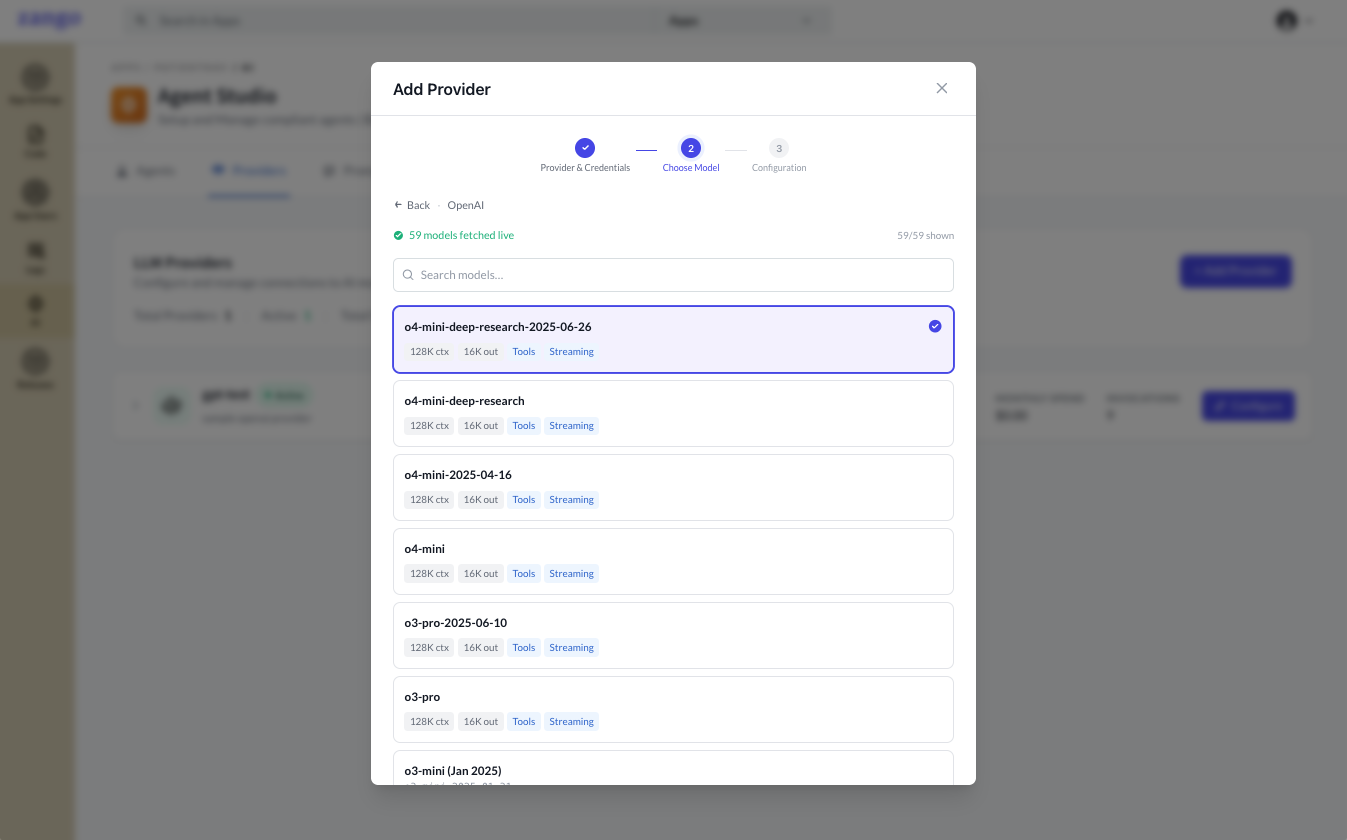Click the '59 models fetched live' status
The height and width of the screenshot is (840, 1347).
coord(454,236)
